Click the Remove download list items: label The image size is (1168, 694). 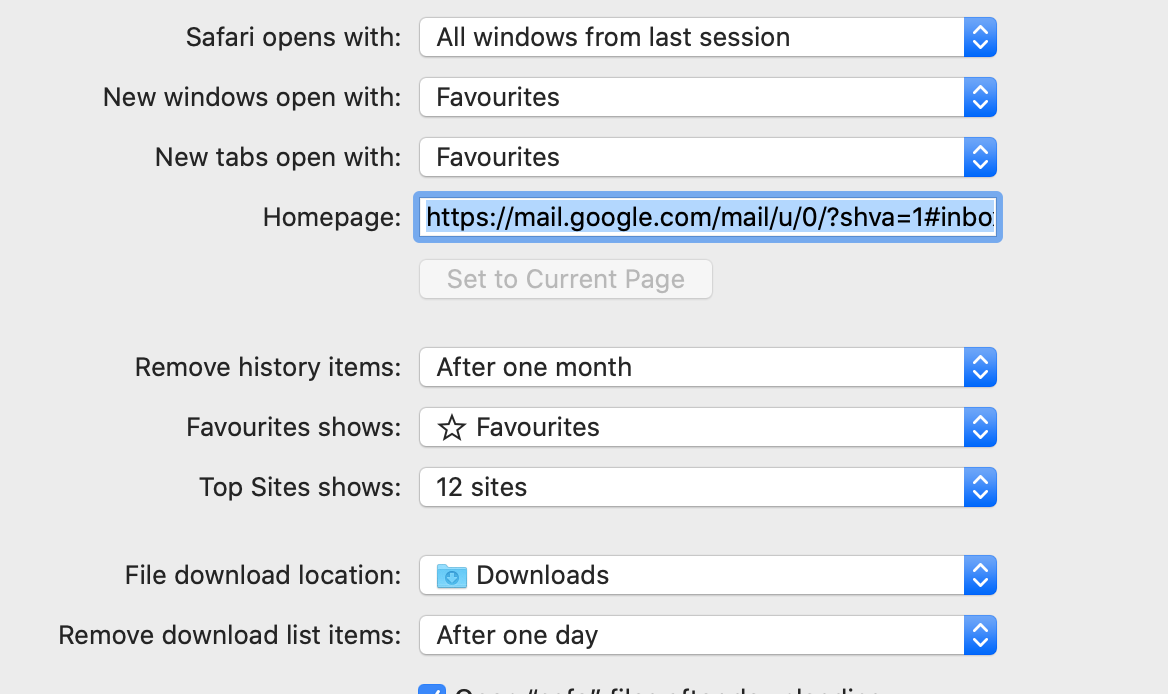coord(229,636)
